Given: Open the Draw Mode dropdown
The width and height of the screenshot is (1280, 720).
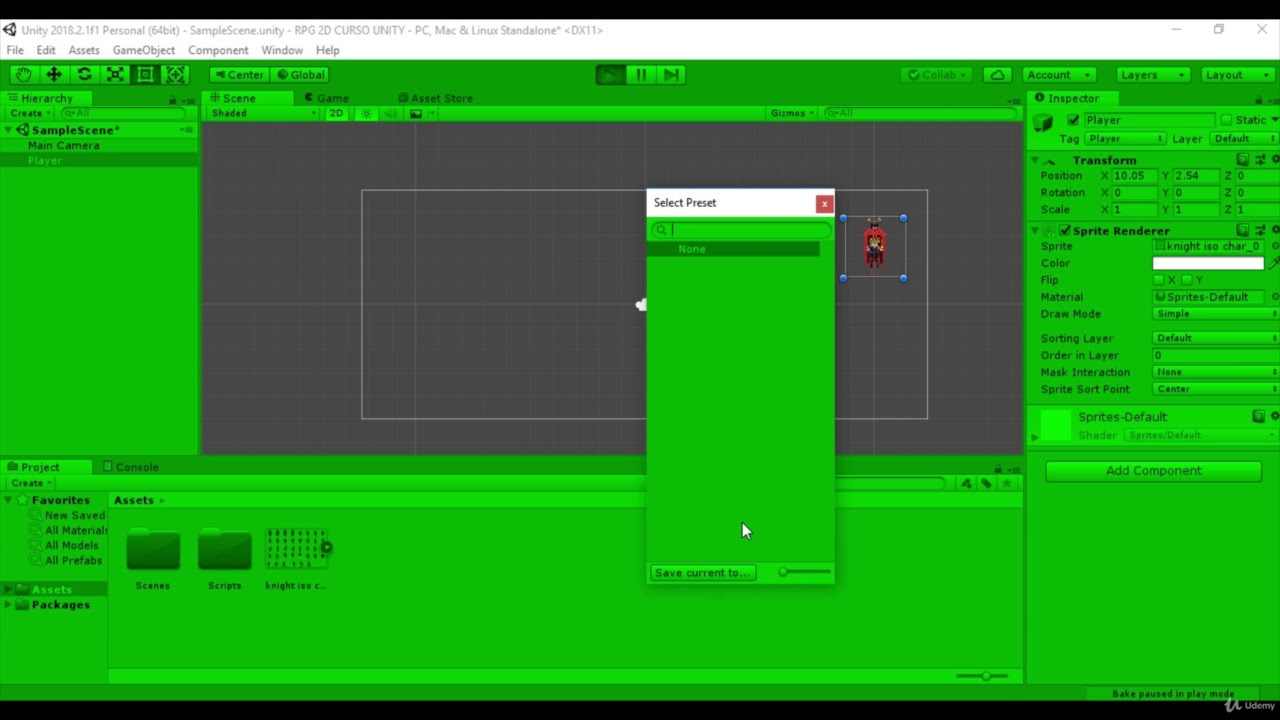Looking at the screenshot, I should point(1216,314).
